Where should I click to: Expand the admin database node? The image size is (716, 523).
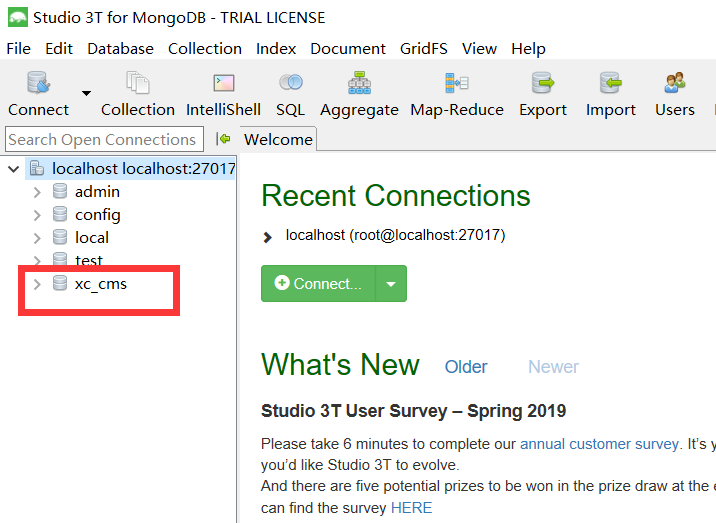point(37,192)
